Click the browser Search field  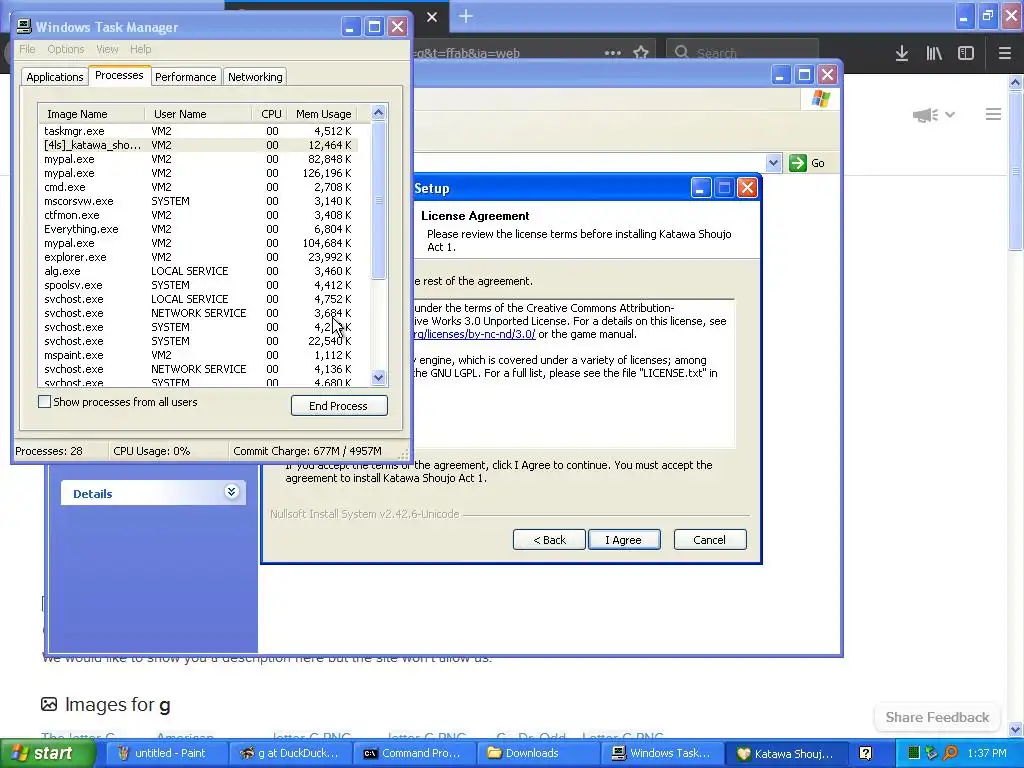tap(741, 53)
